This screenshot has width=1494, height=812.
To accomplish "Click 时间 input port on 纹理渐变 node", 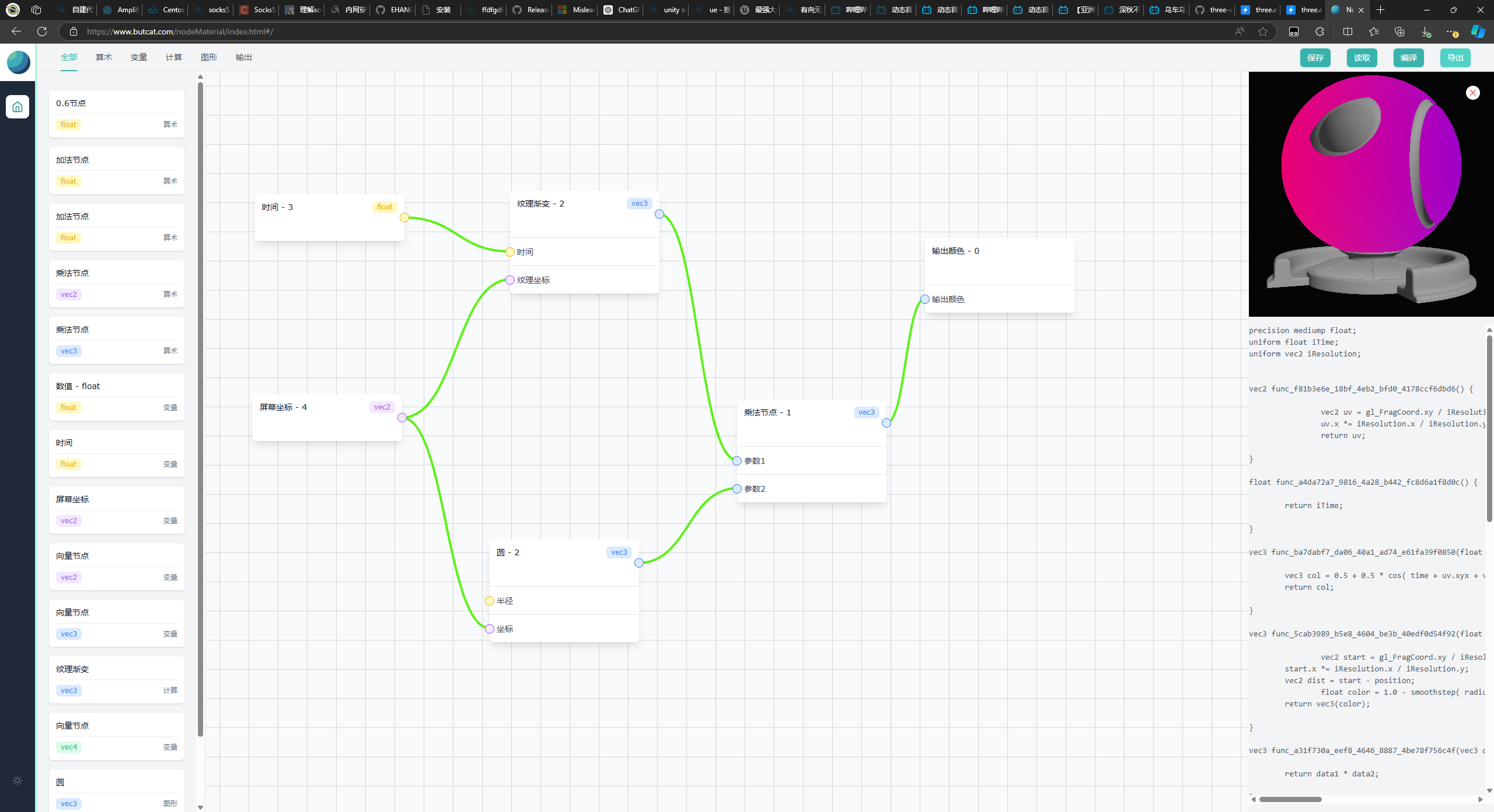I will coord(510,252).
